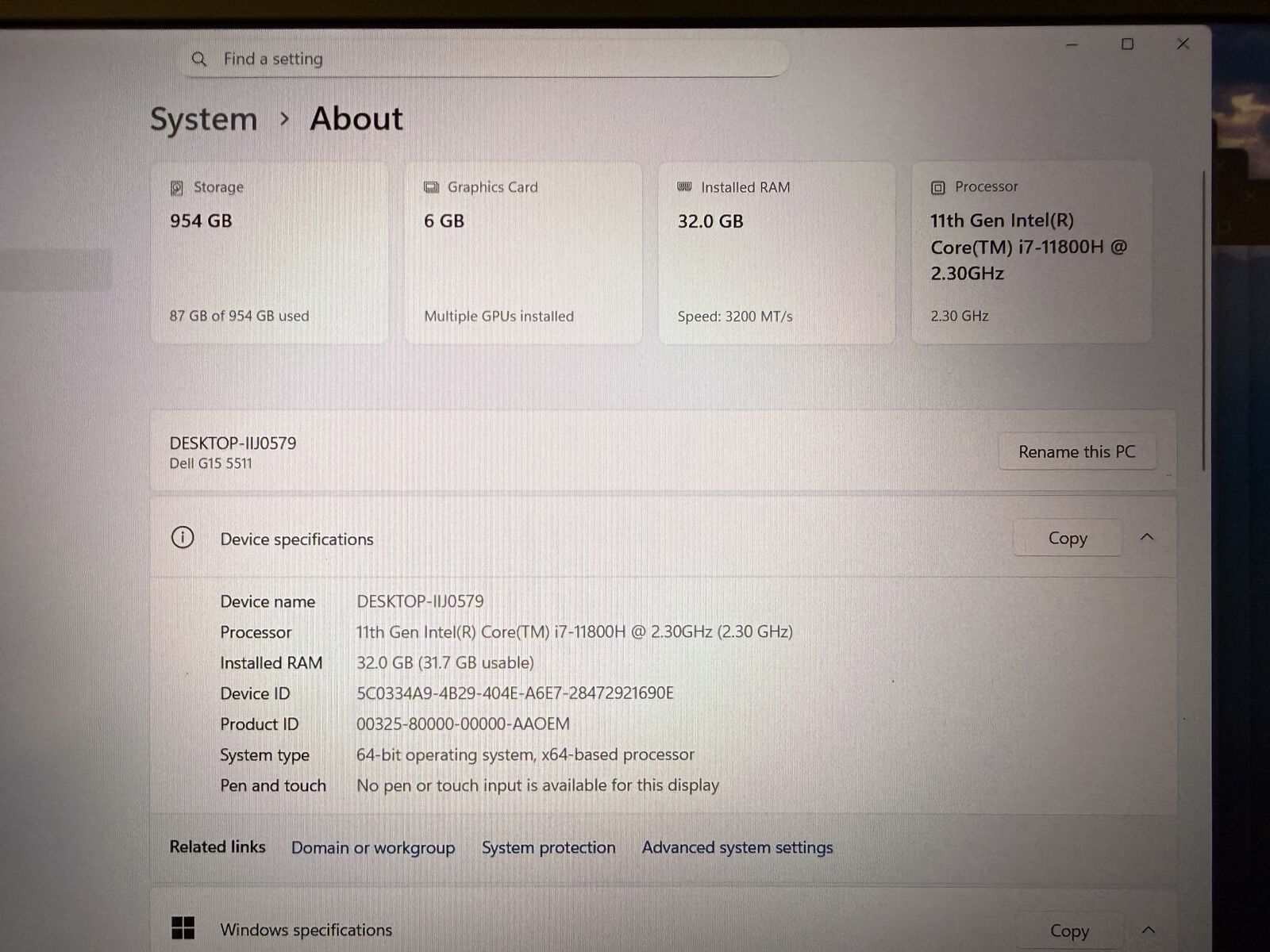Image resolution: width=1270 pixels, height=952 pixels.
Task: Open Domain or workgroup link
Action: [x=373, y=848]
